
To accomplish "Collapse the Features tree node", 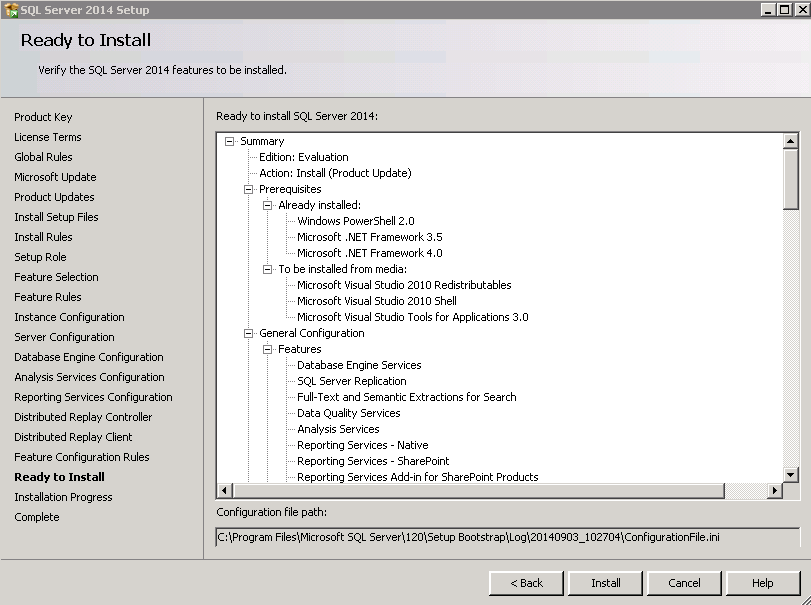I will pyautogui.click(x=267, y=350).
